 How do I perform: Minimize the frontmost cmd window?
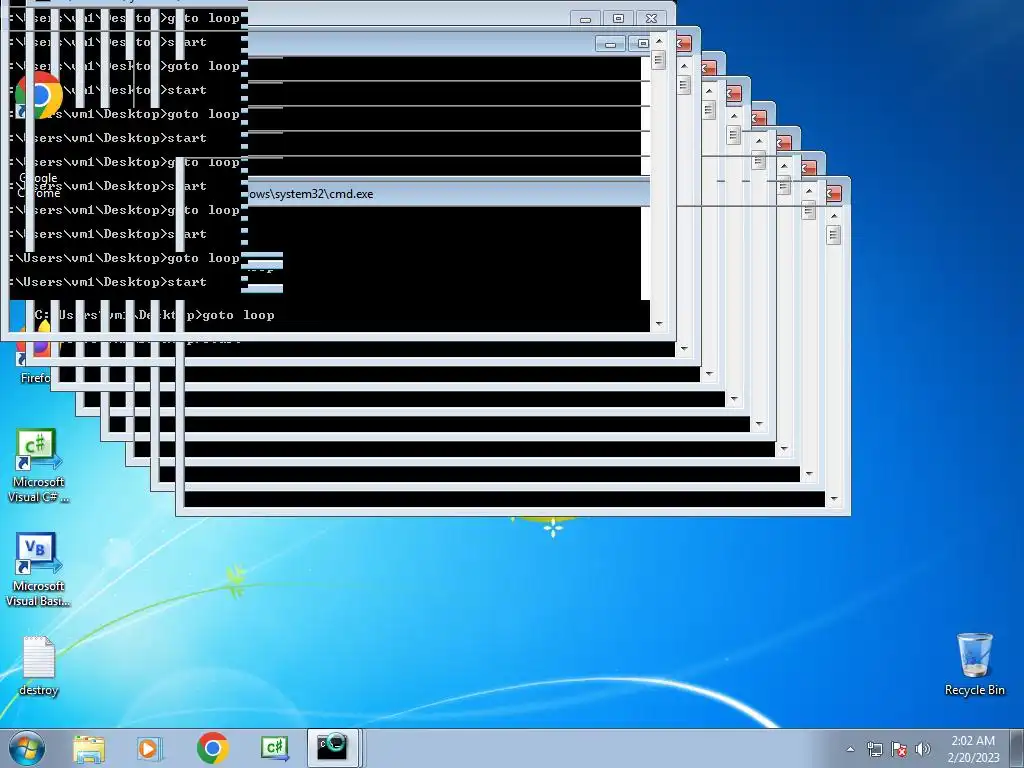point(585,19)
